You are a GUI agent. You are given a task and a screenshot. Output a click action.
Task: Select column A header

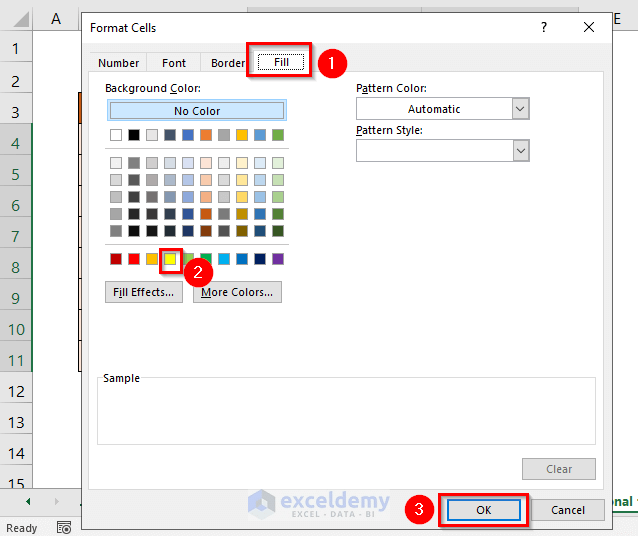pos(56,19)
